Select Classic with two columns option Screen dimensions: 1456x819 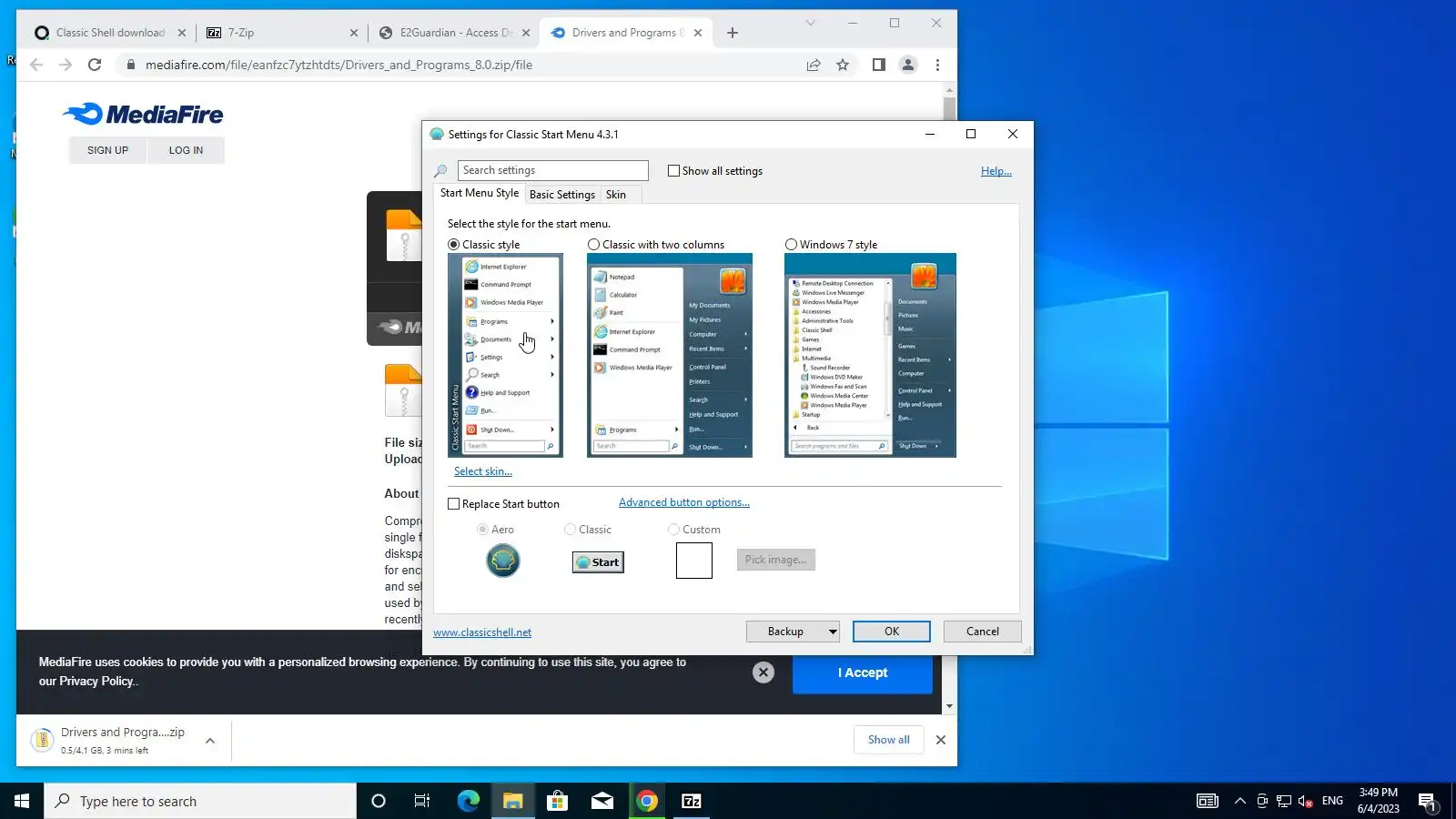point(594,245)
